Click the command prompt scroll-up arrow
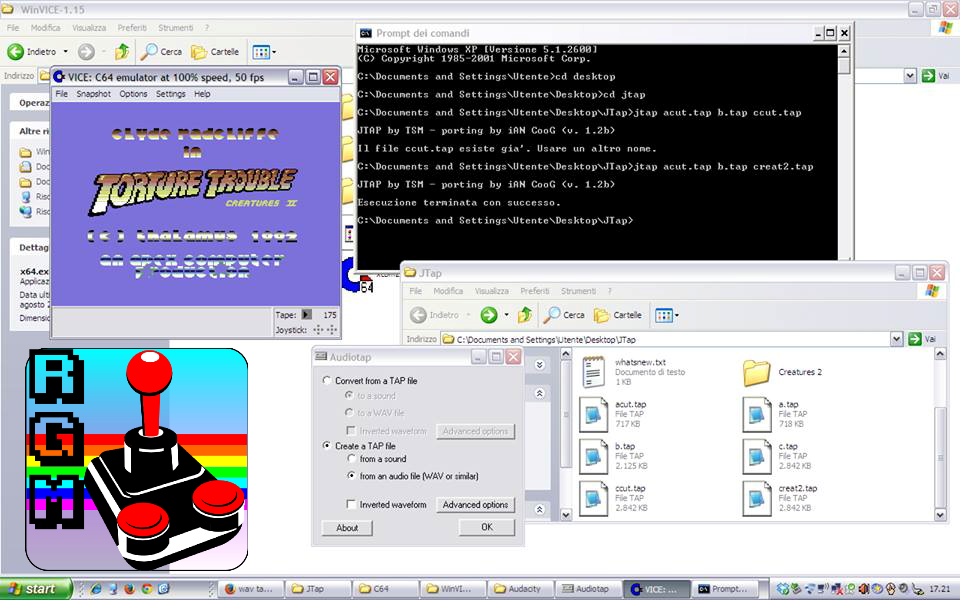The image size is (960, 600). tap(844, 51)
